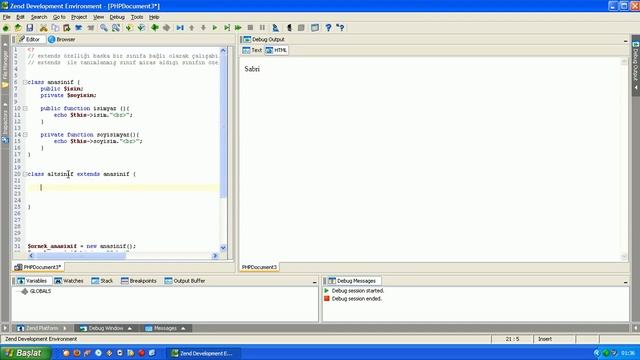Click the green Back arrow icon

click(155, 28)
